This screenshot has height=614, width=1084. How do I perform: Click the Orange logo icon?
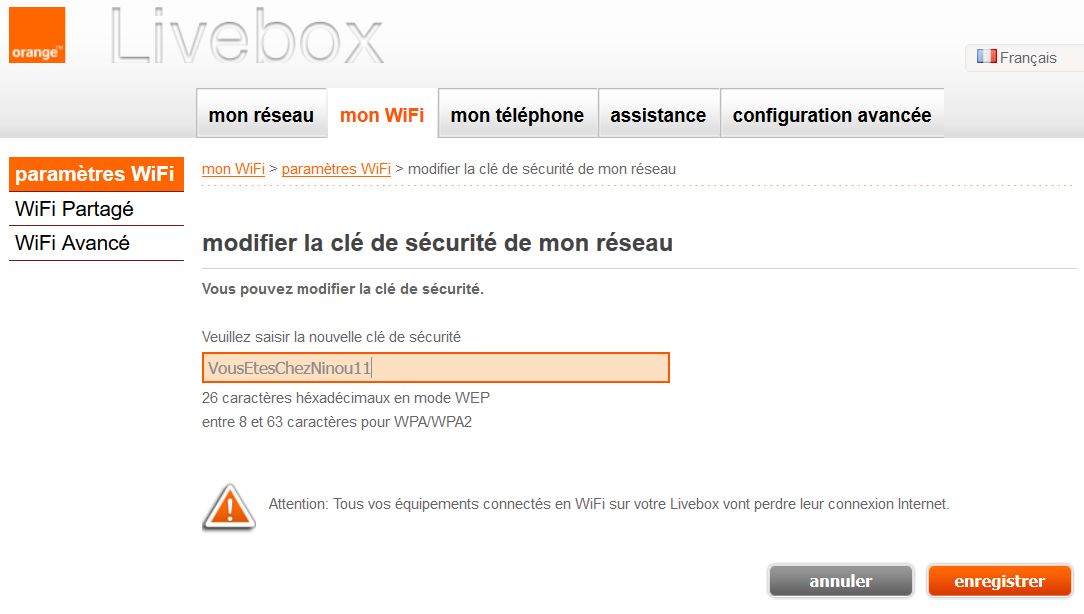click(x=37, y=36)
